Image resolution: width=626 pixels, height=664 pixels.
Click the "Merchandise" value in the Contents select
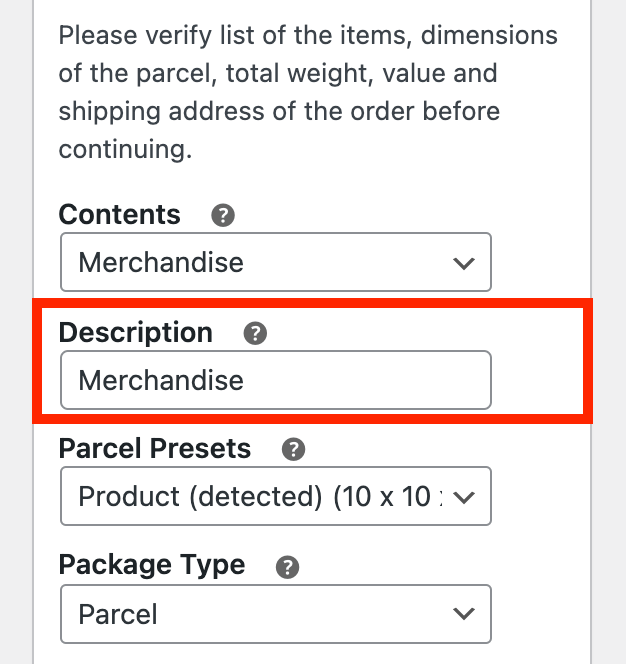click(161, 263)
